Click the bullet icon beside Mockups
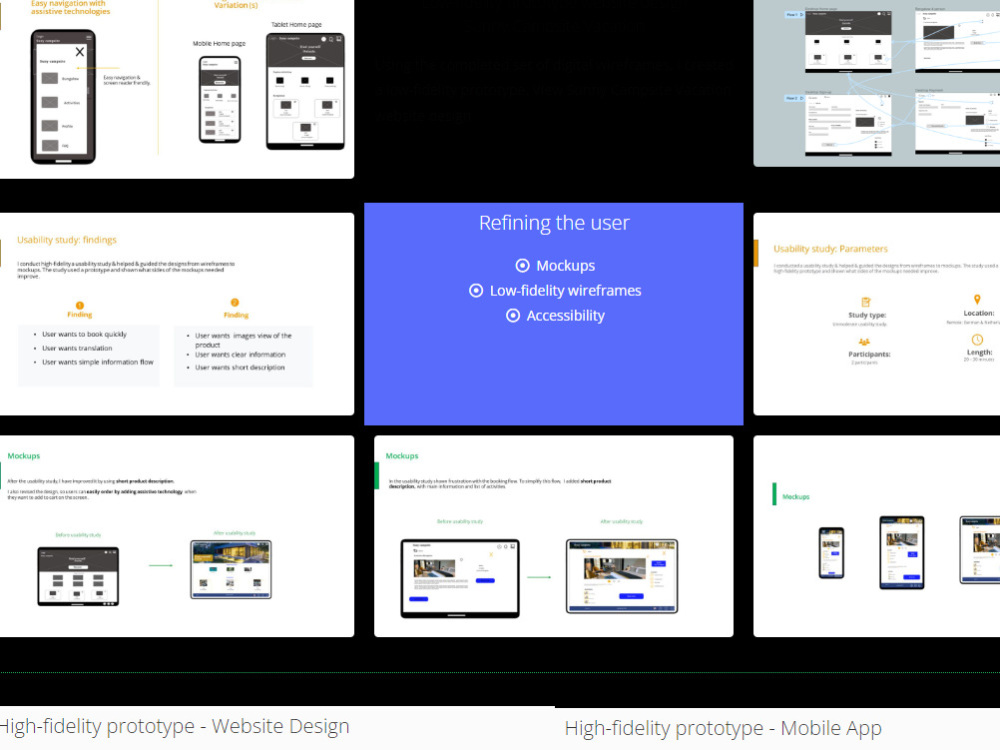The height and width of the screenshot is (750, 1000). (x=522, y=265)
